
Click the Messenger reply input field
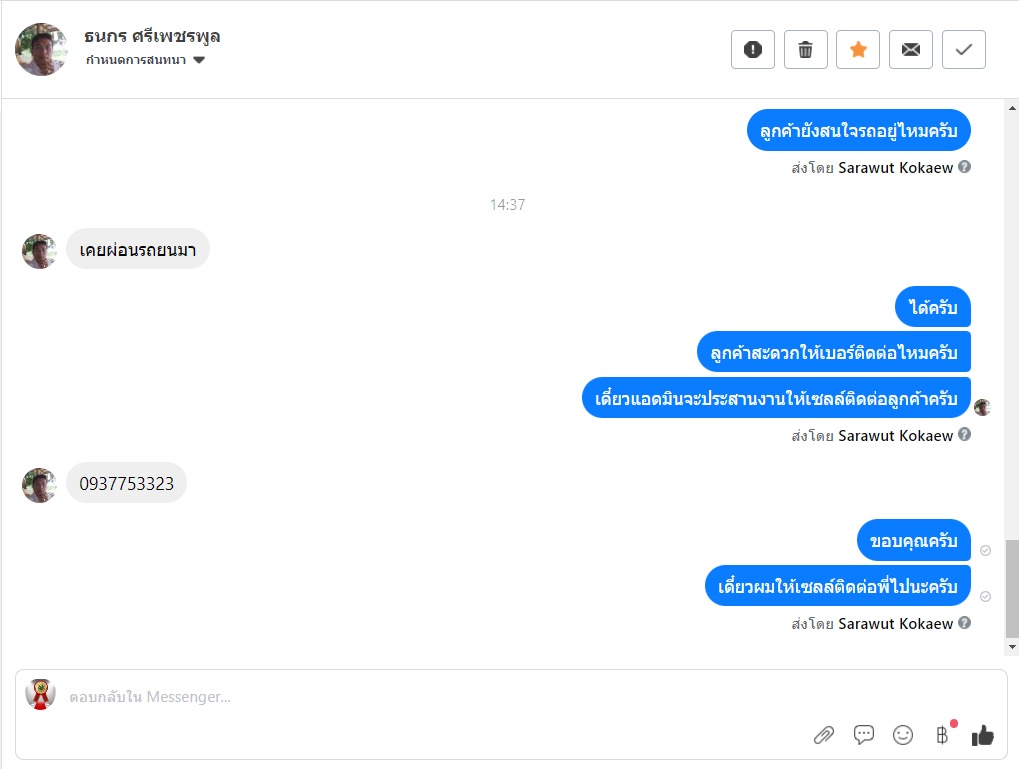pyautogui.click(x=429, y=697)
